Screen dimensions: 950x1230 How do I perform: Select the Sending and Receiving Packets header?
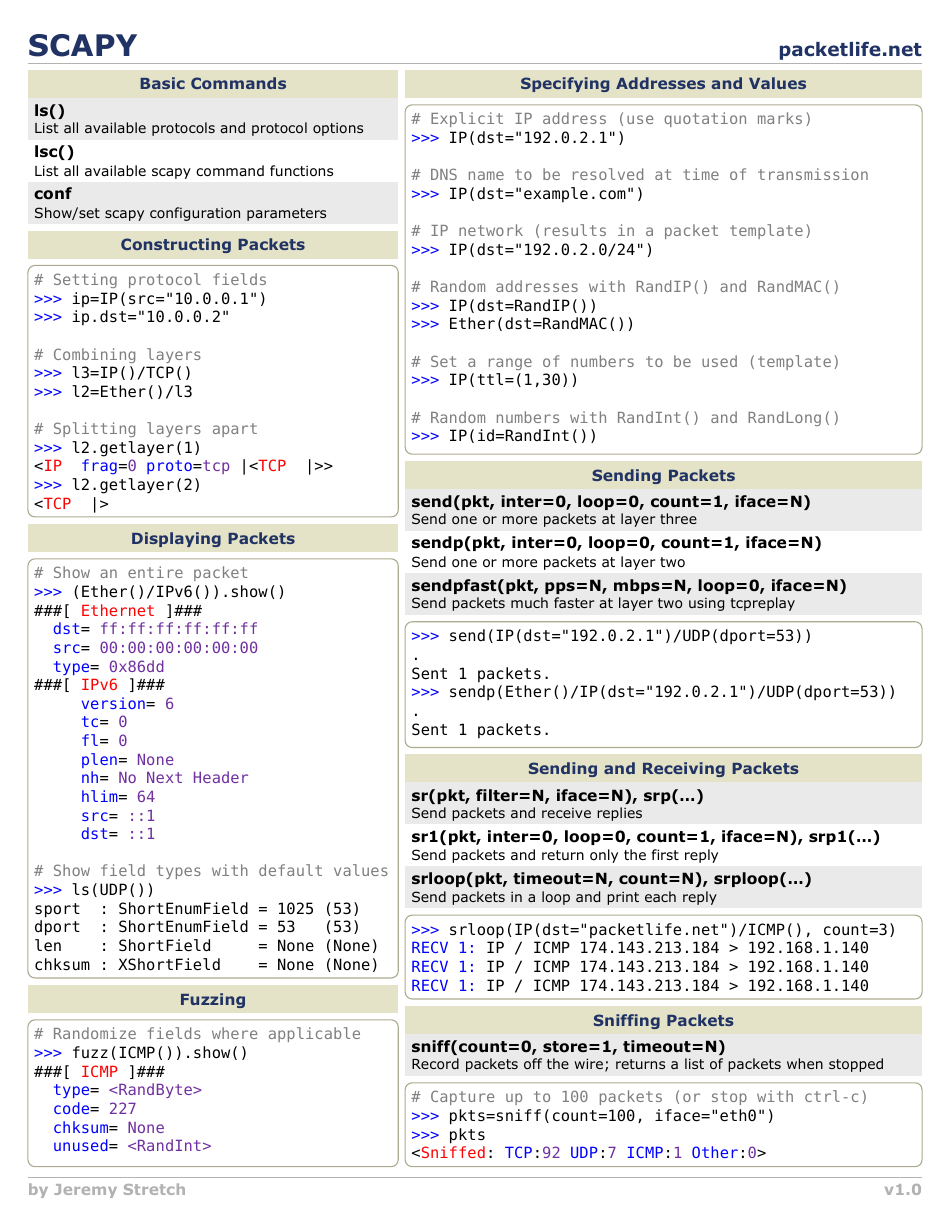[662, 769]
